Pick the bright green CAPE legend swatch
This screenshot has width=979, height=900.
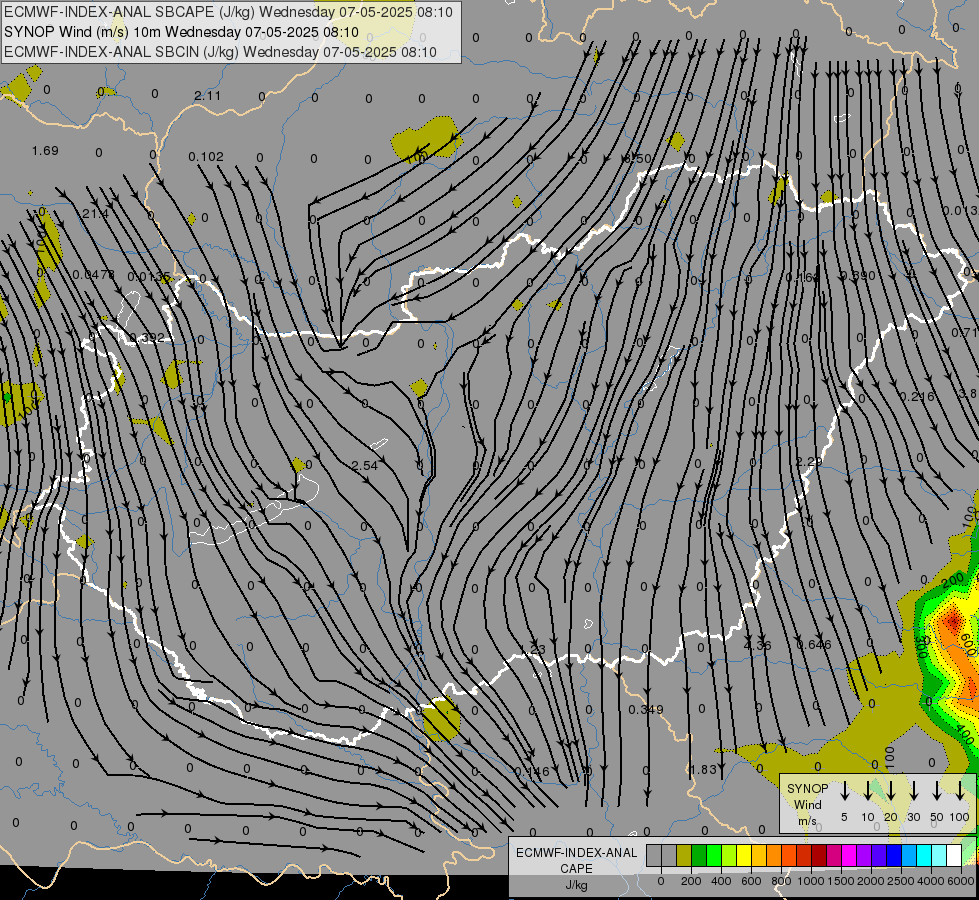tap(714, 855)
